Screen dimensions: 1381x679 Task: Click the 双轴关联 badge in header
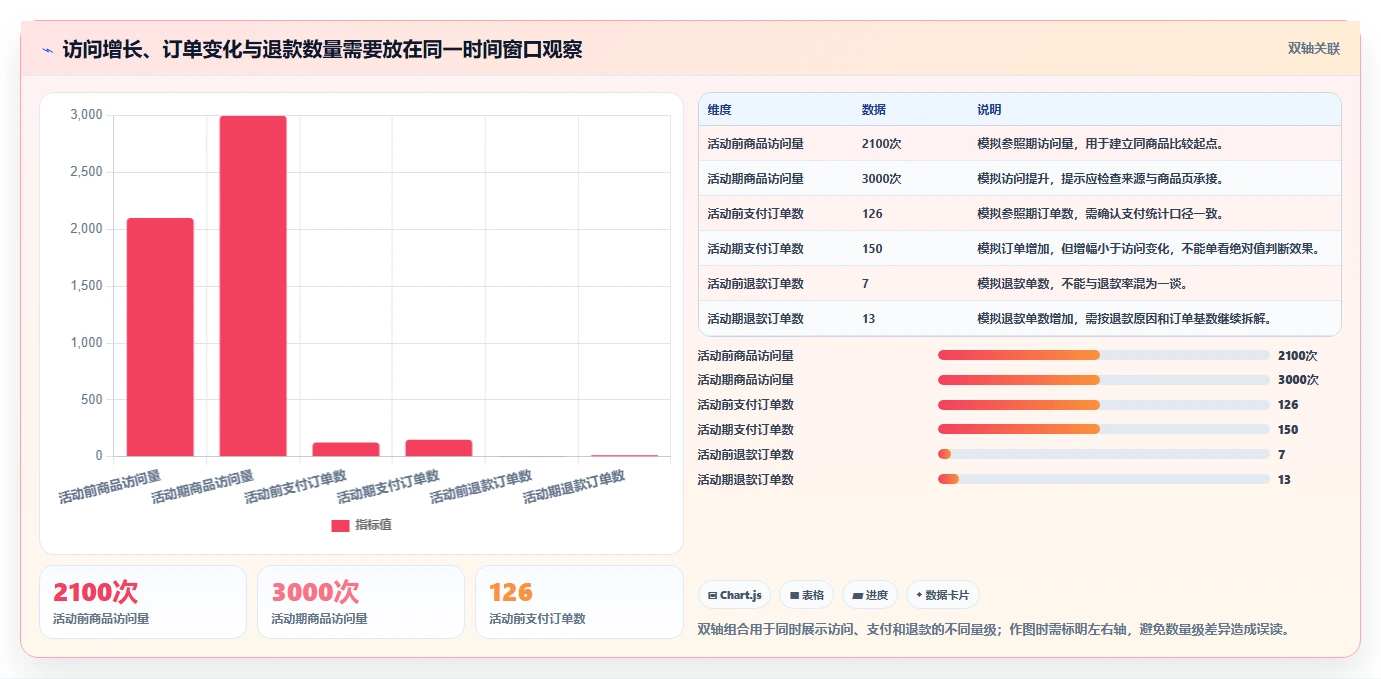1313,49
